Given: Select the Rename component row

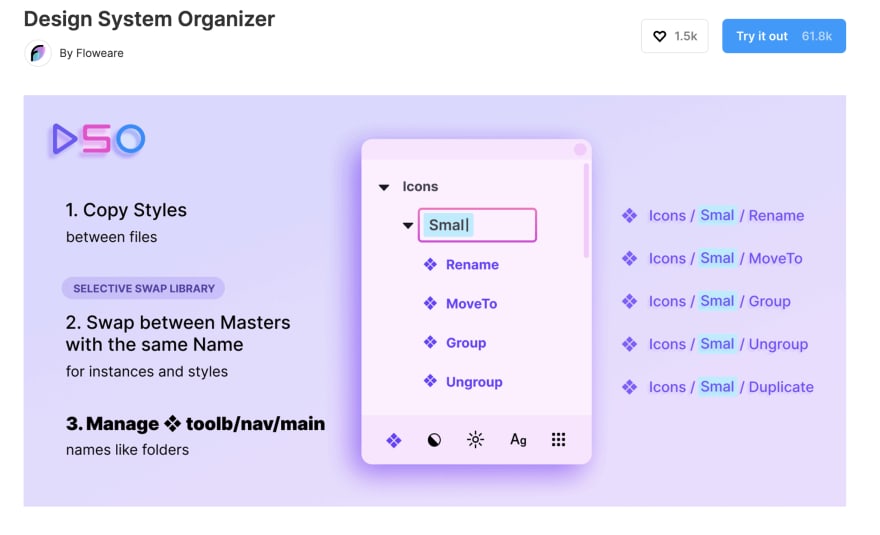Looking at the screenshot, I should pos(461,264).
